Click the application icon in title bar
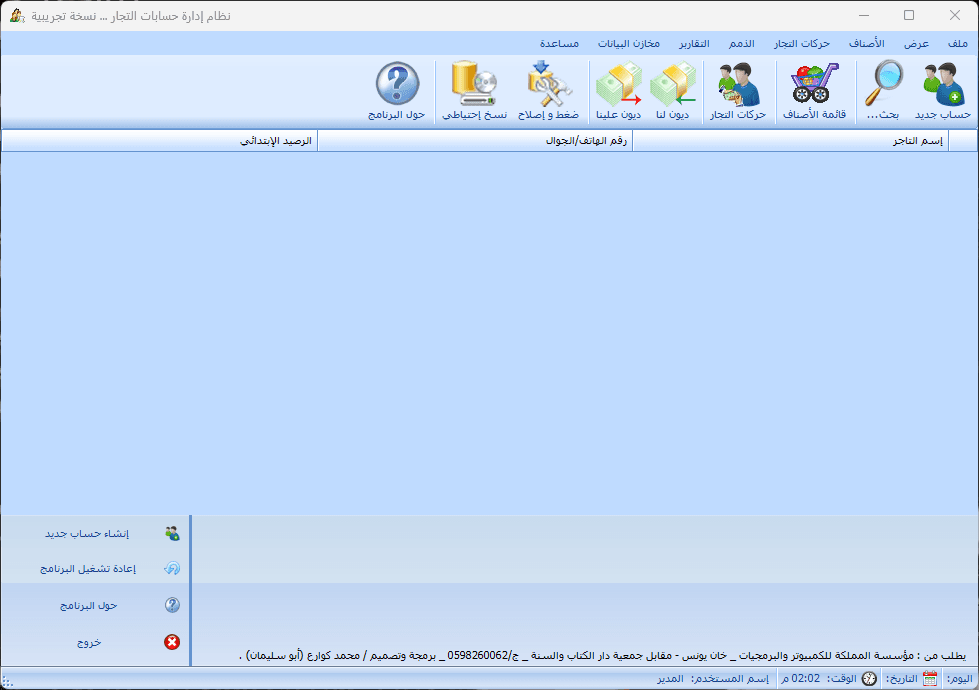 [17, 16]
